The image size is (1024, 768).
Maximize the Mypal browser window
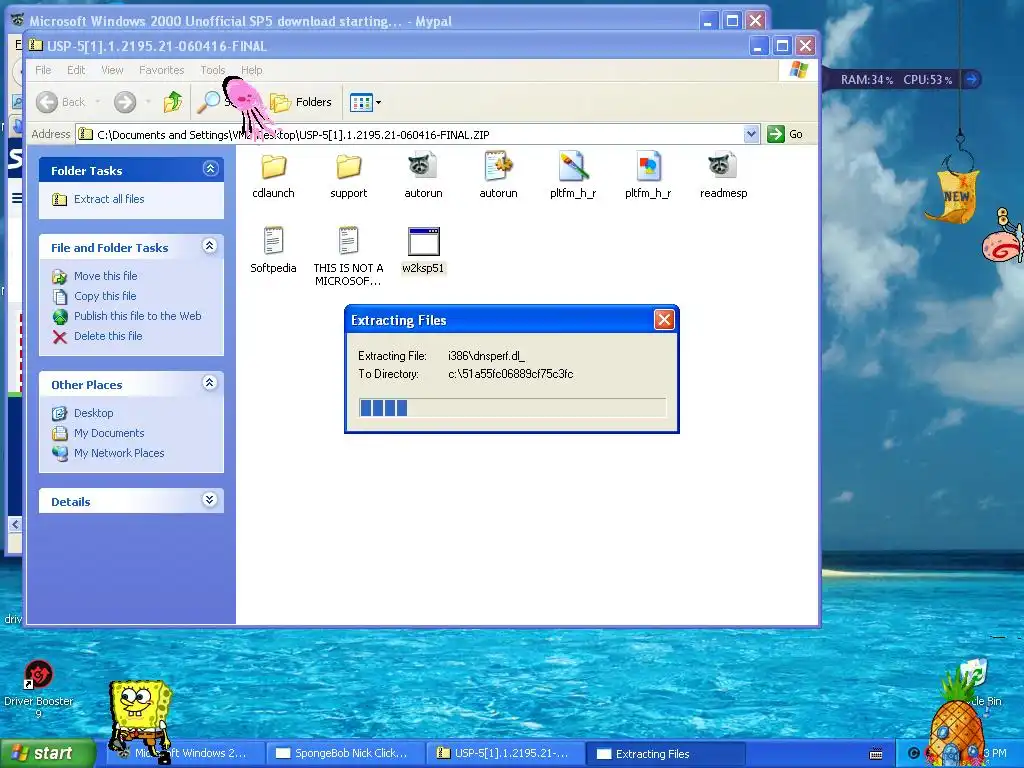pyautogui.click(x=732, y=21)
